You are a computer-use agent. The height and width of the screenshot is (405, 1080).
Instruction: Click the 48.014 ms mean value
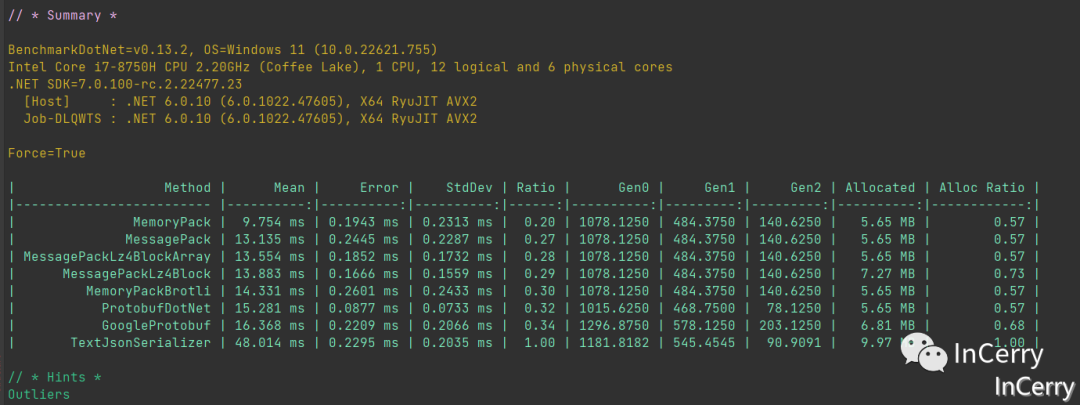tap(269, 343)
